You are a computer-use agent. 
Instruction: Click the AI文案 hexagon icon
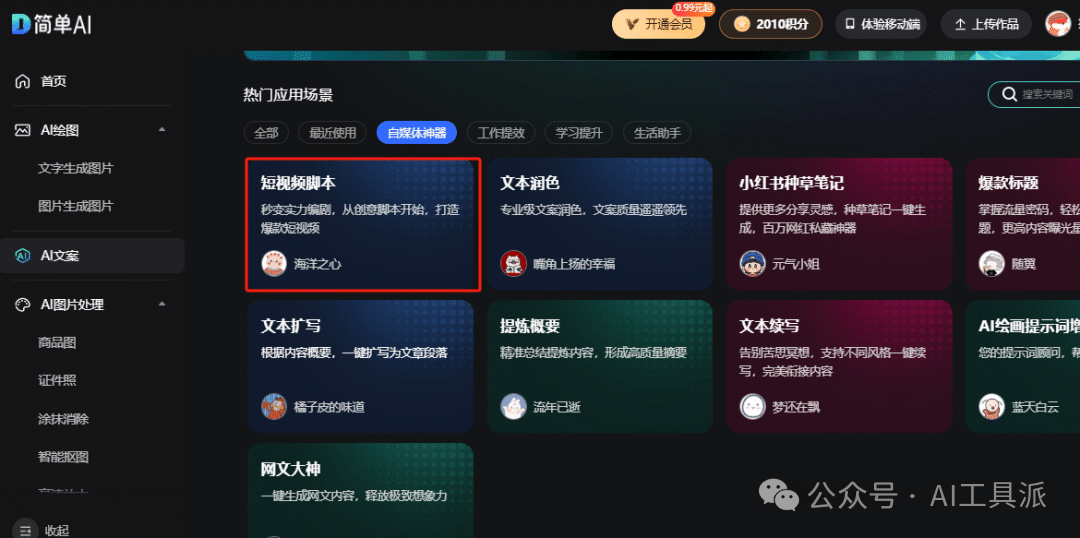point(23,256)
